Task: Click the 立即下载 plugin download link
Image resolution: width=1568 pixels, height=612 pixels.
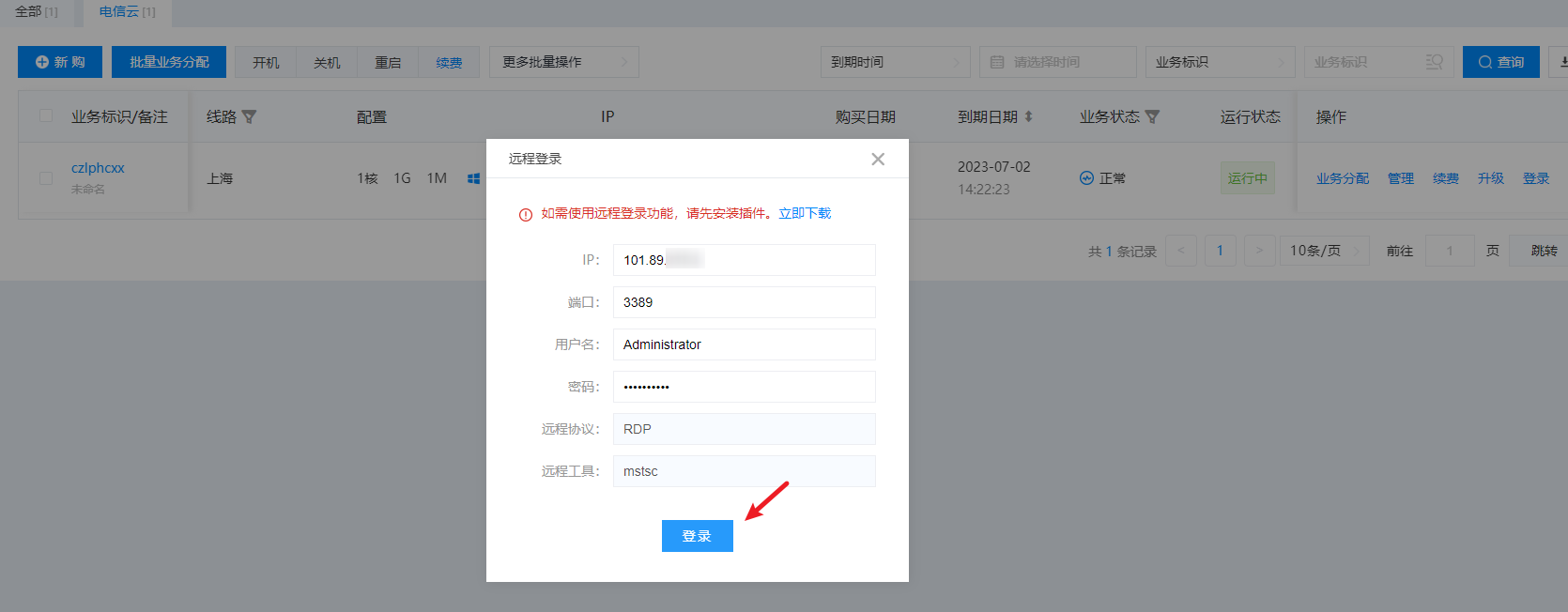Action: coord(805,214)
